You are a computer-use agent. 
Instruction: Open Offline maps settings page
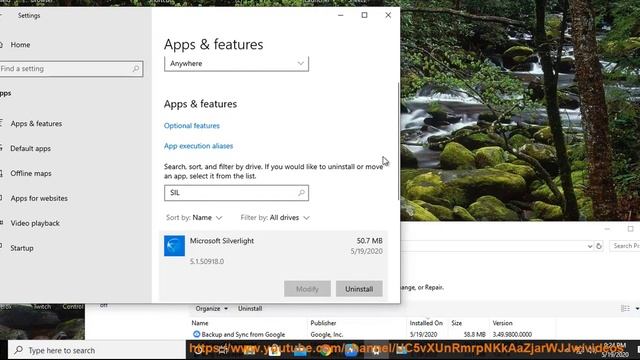coord(31,173)
